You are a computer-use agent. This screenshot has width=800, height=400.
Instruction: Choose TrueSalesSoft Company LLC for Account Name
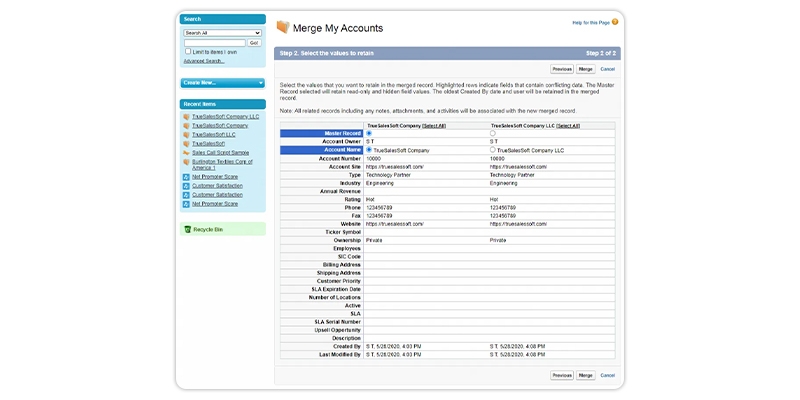493,149
